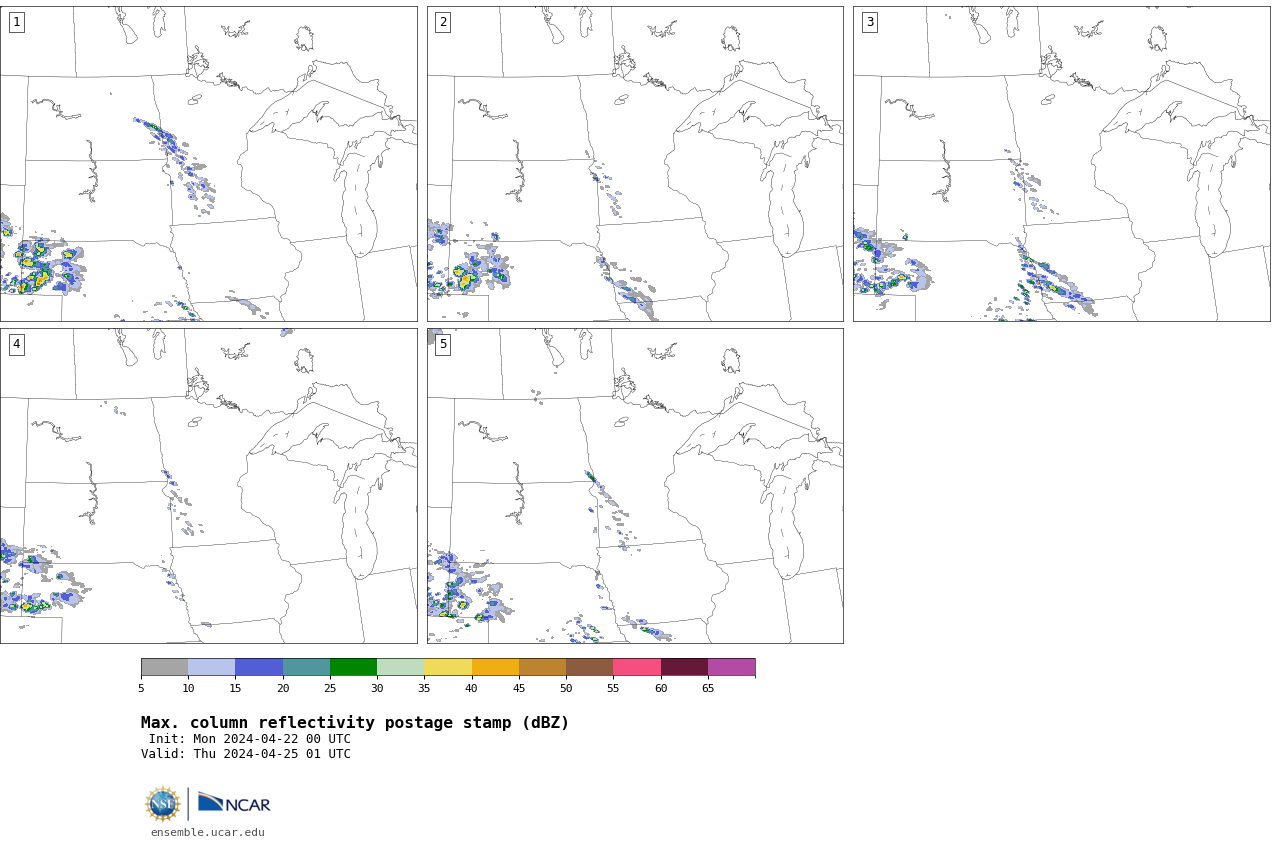Click the teal 20-25 dBZ swatch
1280x844 pixels.
pos(306,667)
